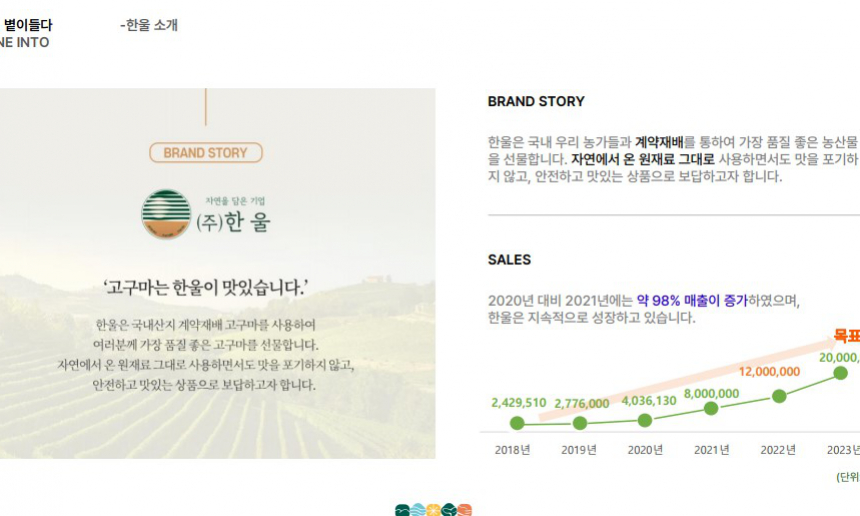The image size is (860, 516).
Task: Click the orange BRAND STORY pill badge
Action: point(206,152)
